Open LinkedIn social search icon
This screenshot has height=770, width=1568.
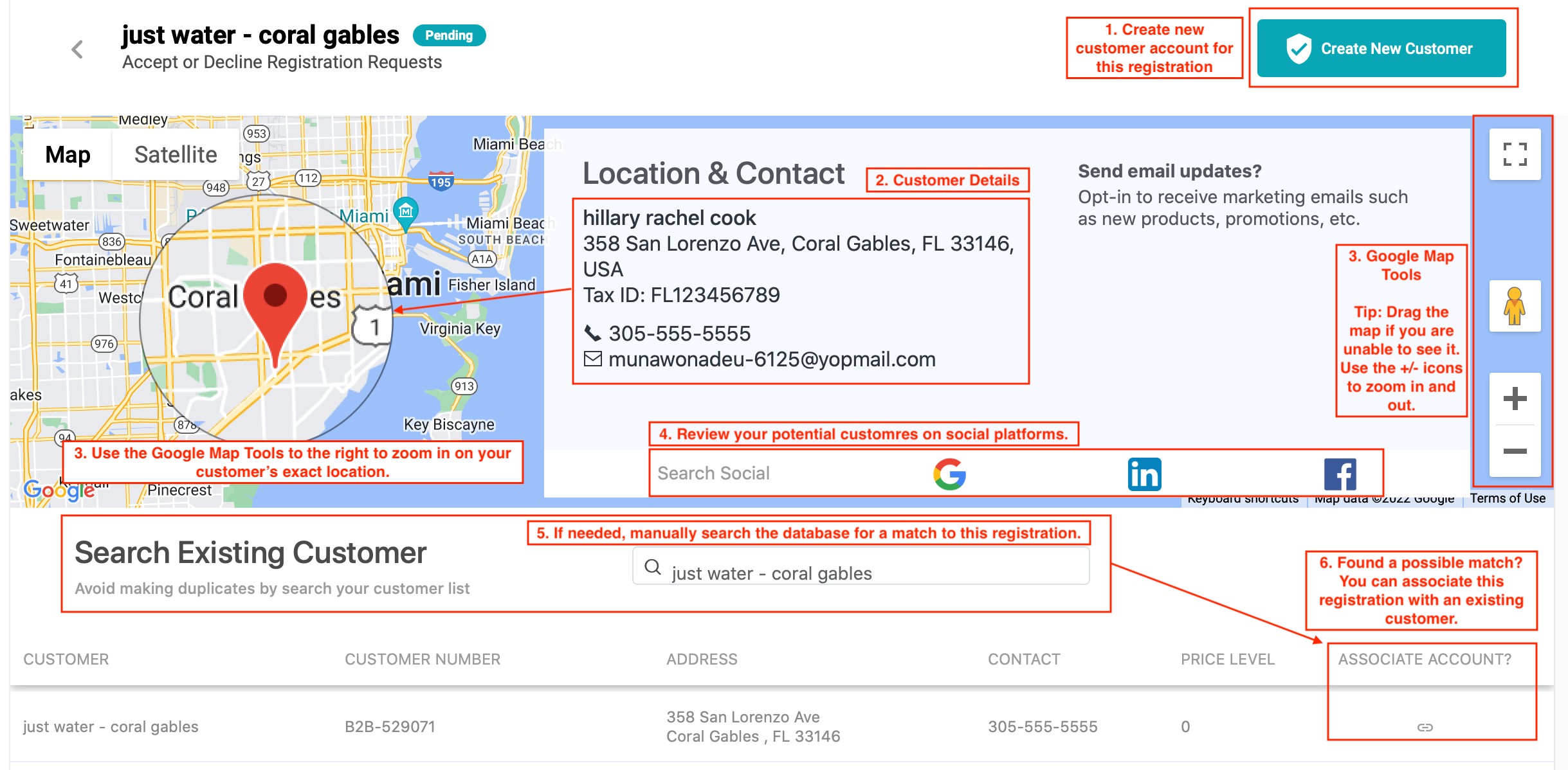tap(1144, 474)
